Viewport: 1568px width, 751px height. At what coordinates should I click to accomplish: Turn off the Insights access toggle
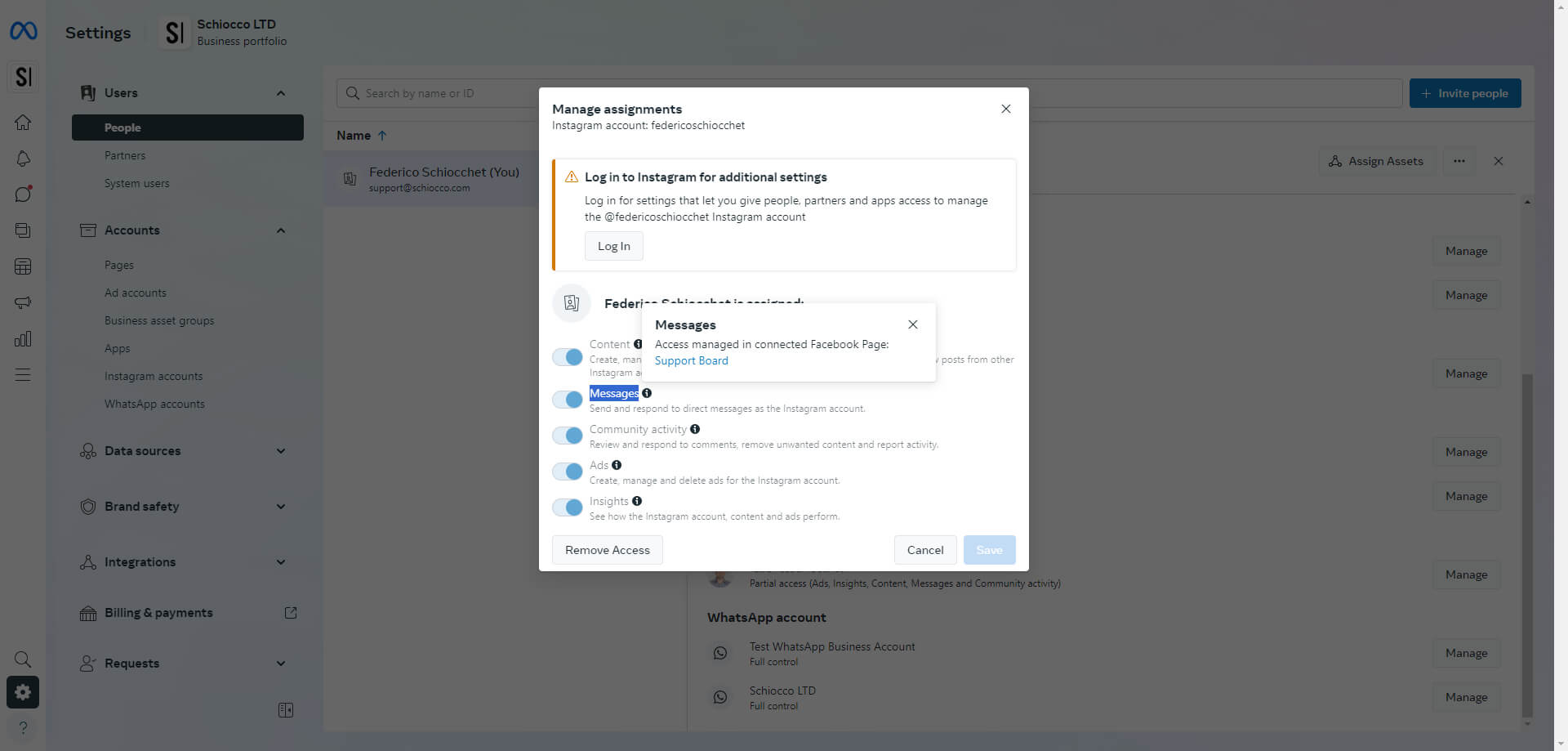pyautogui.click(x=568, y=507)
